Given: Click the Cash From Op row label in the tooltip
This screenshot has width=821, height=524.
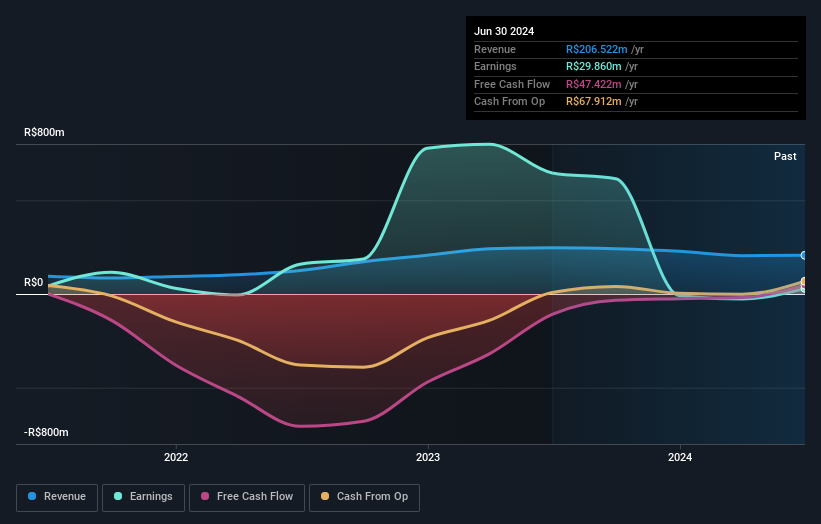Looking at the screenshot, I should coord(509,102).
